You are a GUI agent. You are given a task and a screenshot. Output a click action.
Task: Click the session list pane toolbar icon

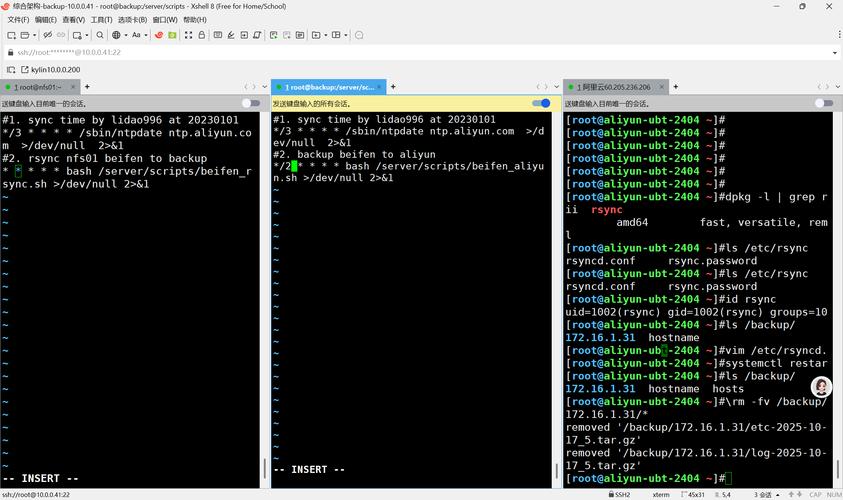[x=300, y=35]
